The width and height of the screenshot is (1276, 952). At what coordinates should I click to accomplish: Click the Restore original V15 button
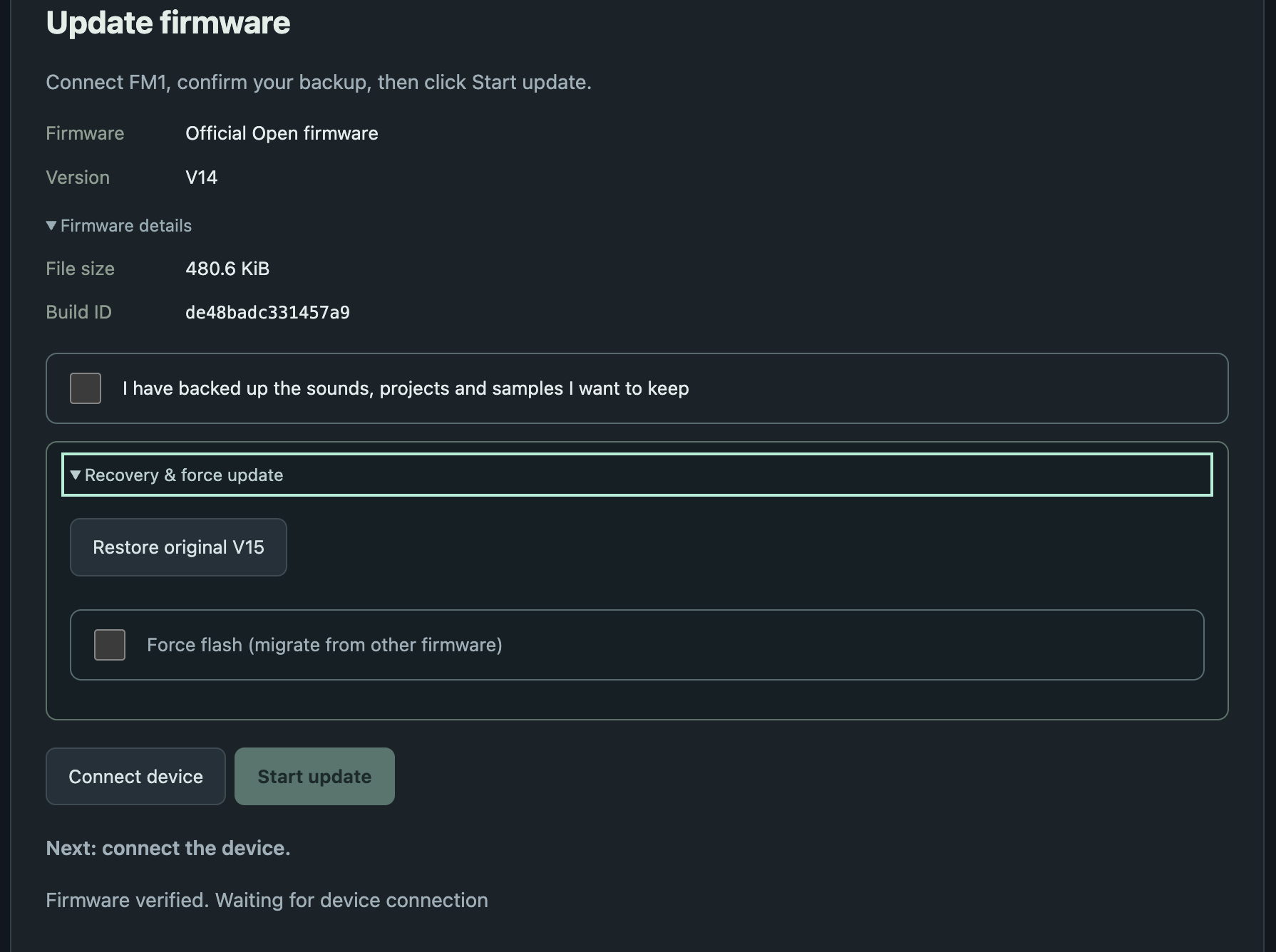178,547
